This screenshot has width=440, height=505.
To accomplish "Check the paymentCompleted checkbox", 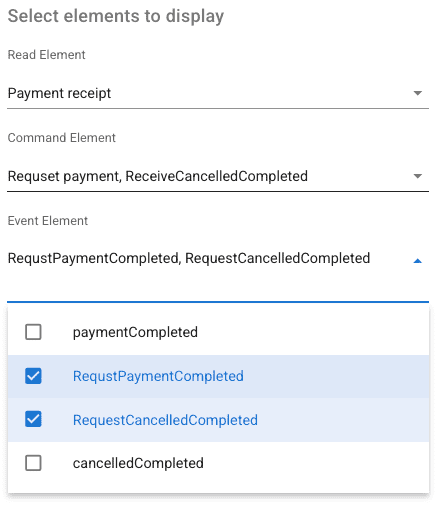I will click(x=33, y=332).
